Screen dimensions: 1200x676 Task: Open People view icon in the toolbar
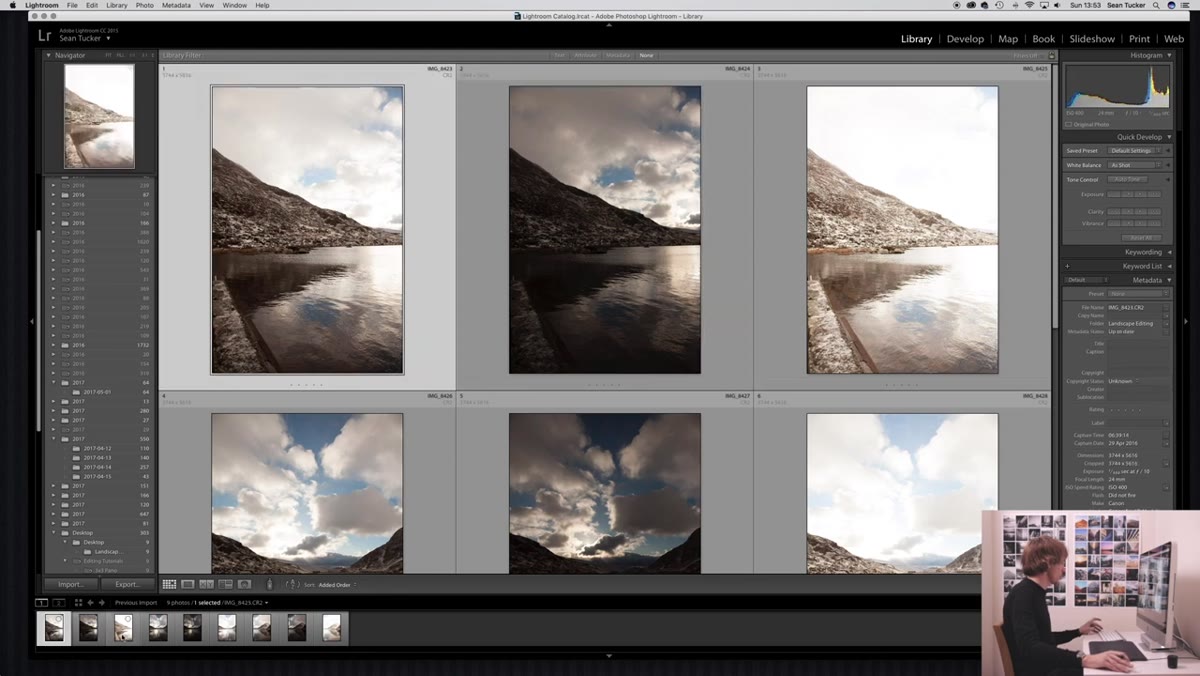coord(244,584)
